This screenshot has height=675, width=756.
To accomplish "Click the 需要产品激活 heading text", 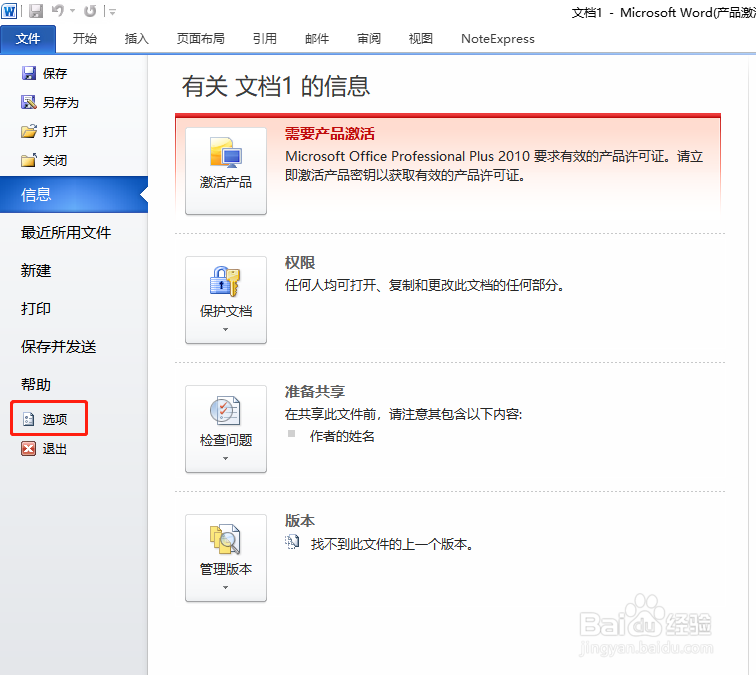I will (330, 134).
